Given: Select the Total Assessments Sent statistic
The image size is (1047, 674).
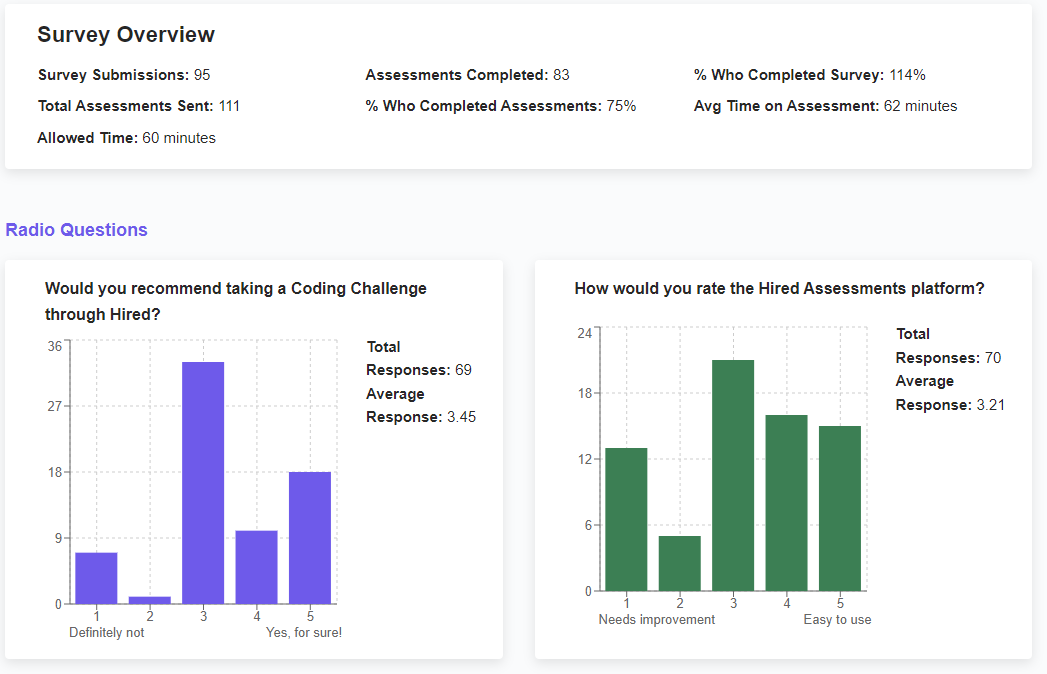Looking at the screenshot, I should click(139, 106).
